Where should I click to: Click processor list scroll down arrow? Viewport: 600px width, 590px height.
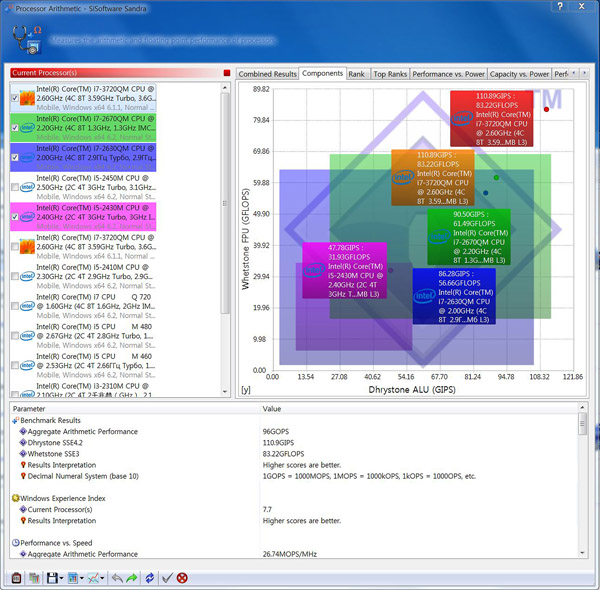point(225,391)
